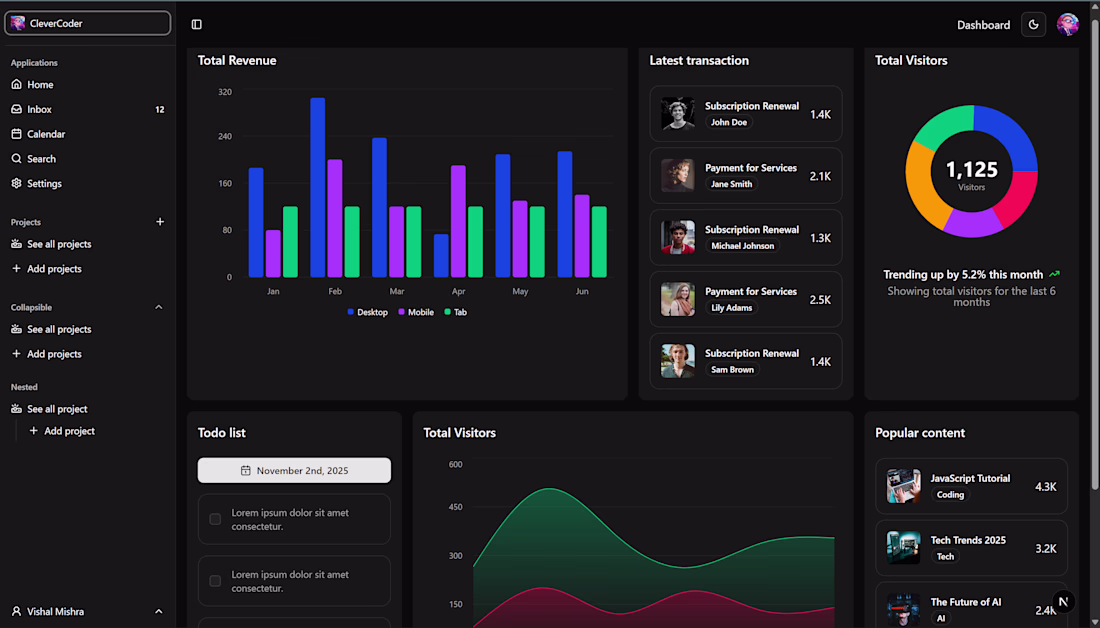
Task: Toggle the sidebar panel icon
Action: coord(196,25)
